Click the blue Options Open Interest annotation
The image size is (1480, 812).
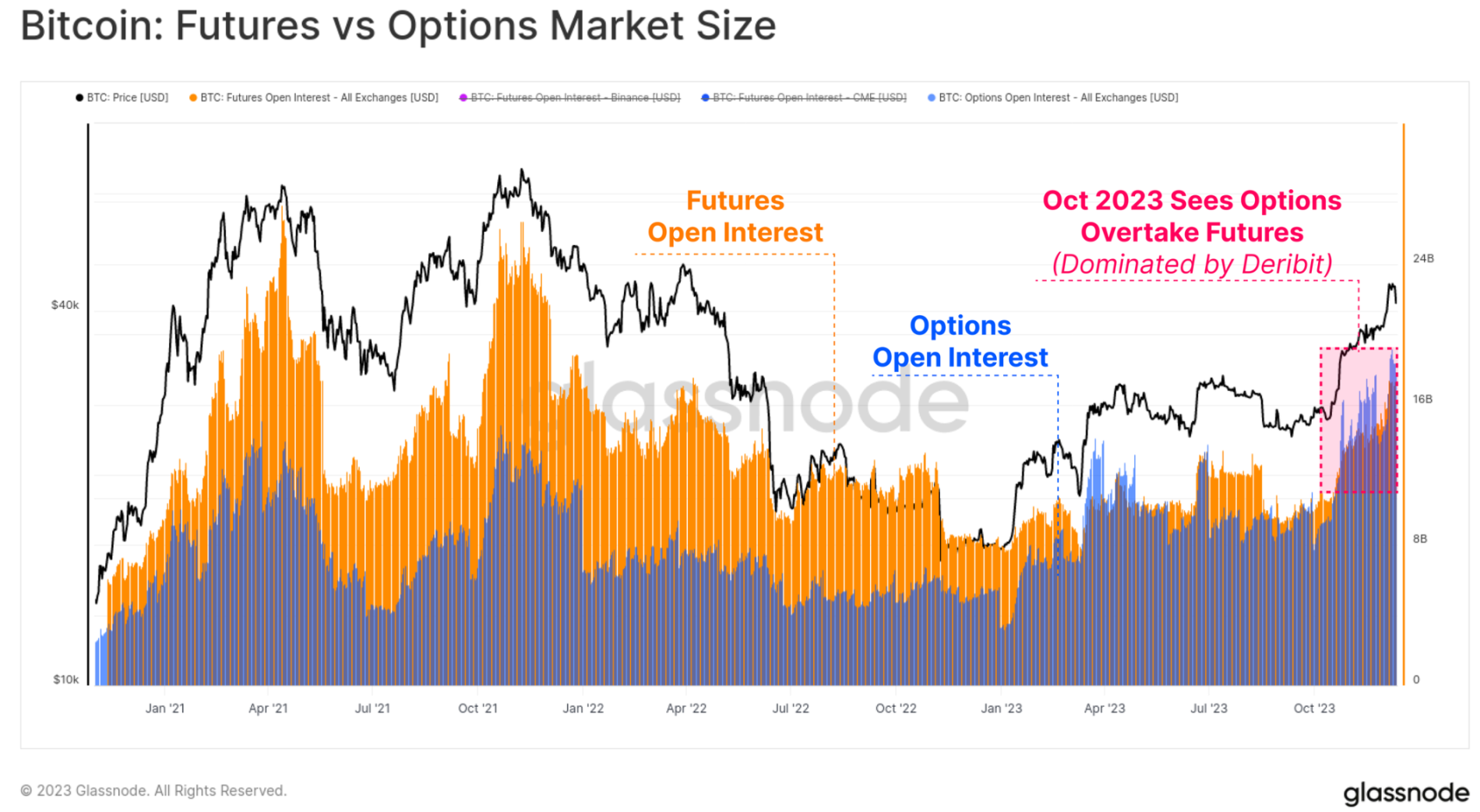pyautogui.click(x=960, y=341)
